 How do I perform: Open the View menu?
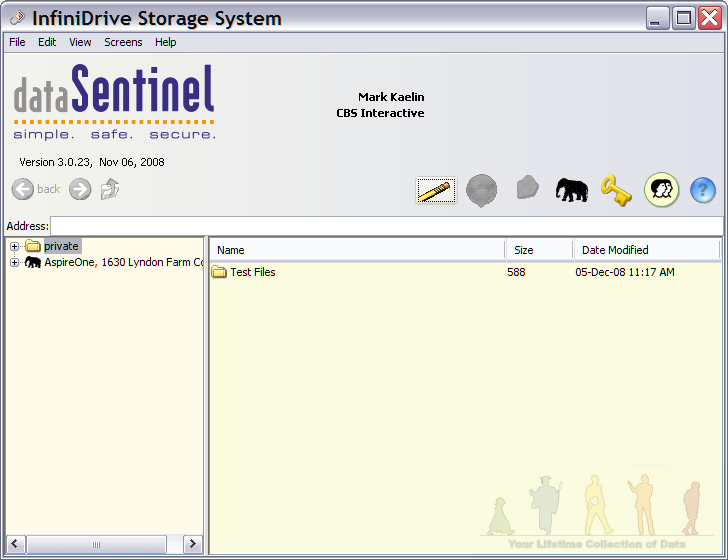[x=80, y=42]
